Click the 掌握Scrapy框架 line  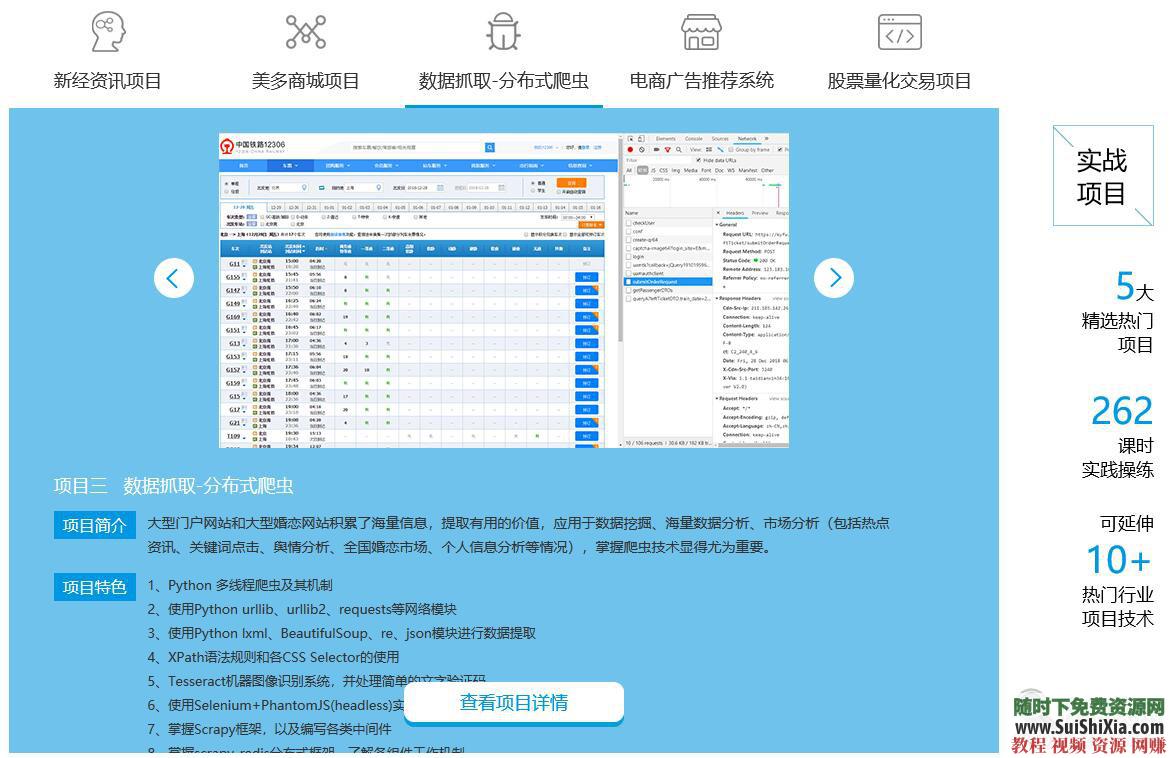269,728
